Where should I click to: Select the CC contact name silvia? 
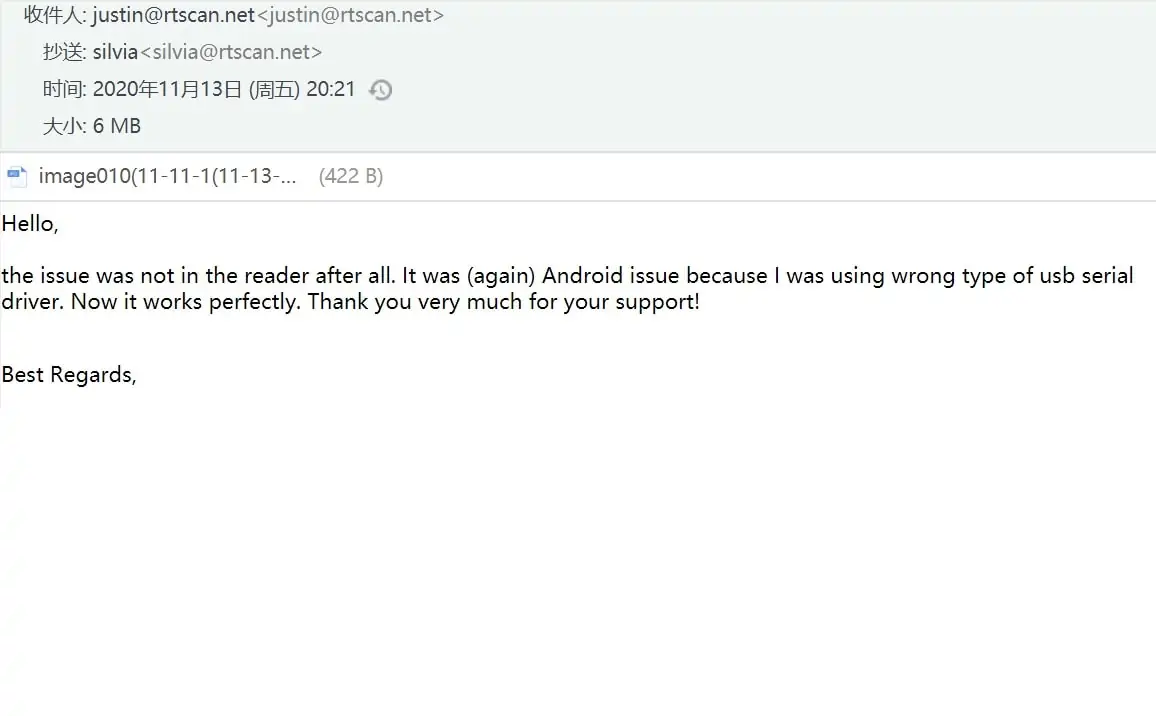click(115, 52)
